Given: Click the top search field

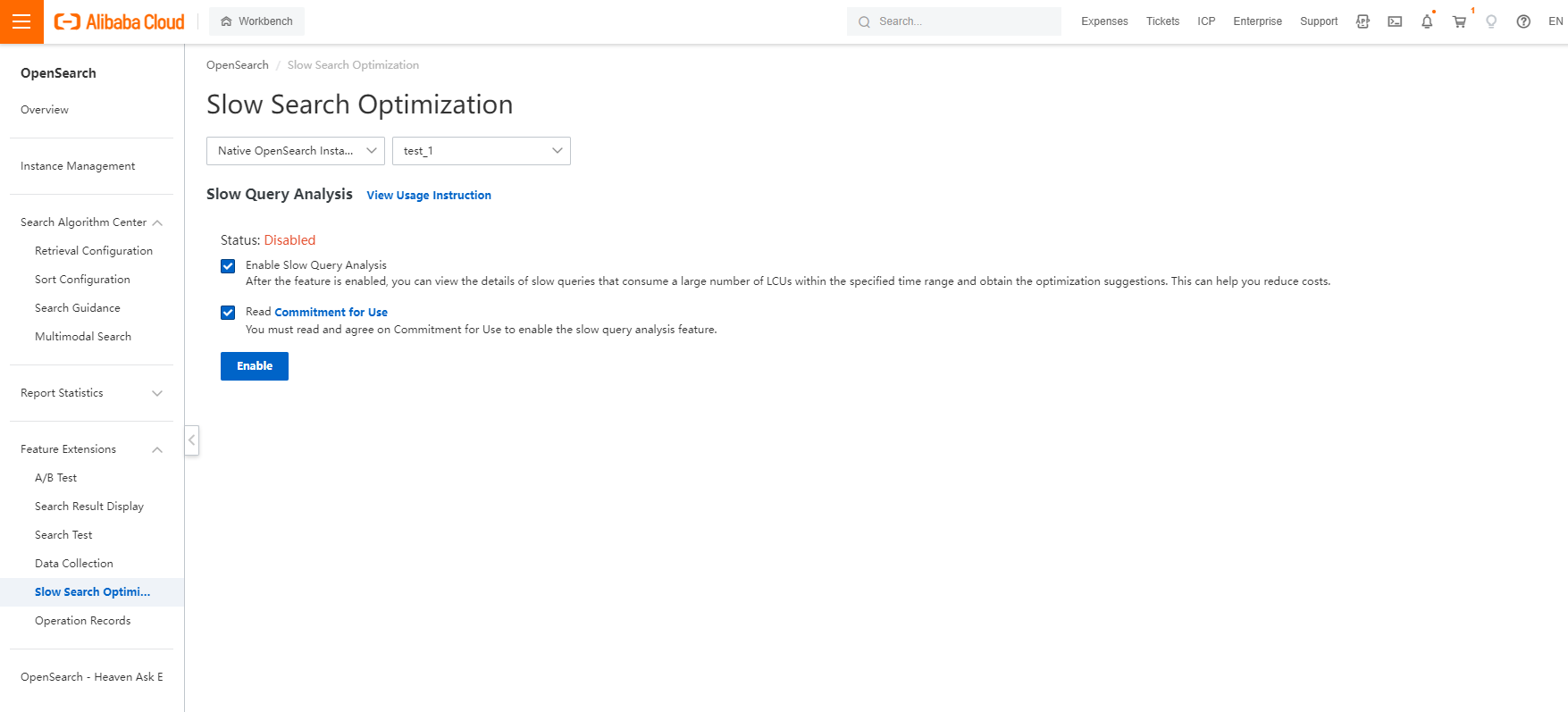Looking at the screenshot, I should (953, 21).
